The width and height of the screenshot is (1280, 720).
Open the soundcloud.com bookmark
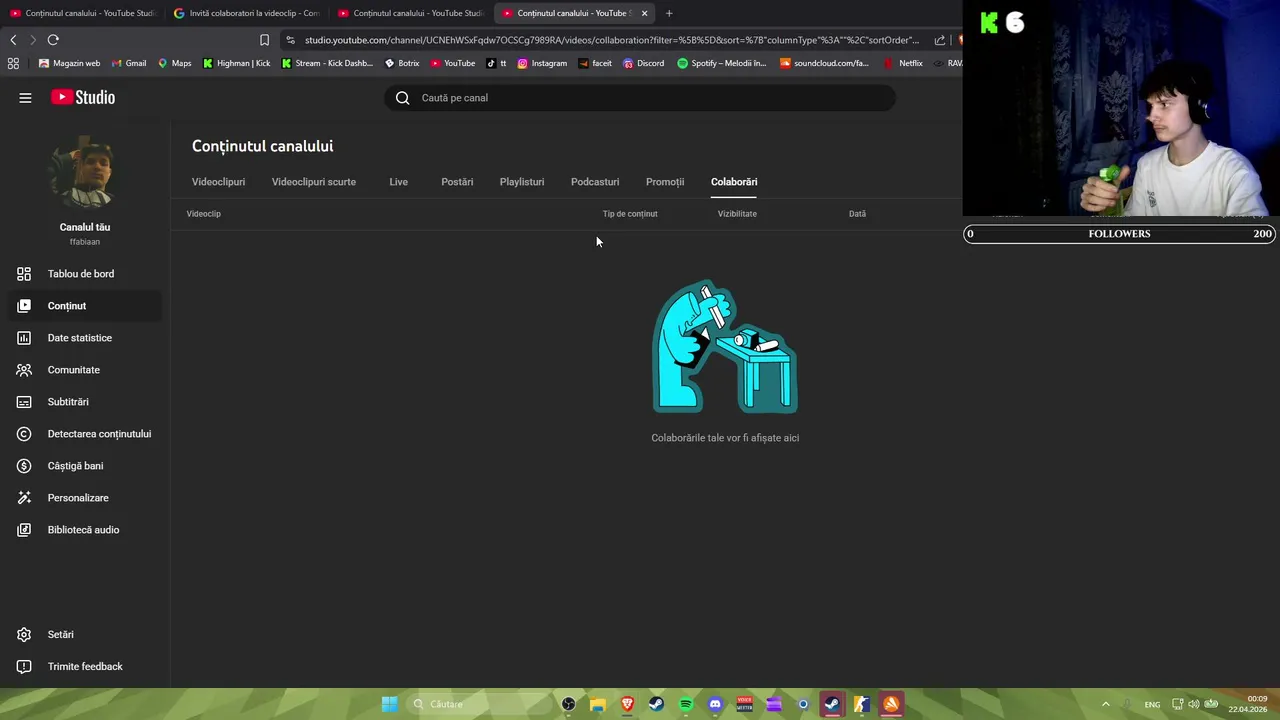pos(824,63)
